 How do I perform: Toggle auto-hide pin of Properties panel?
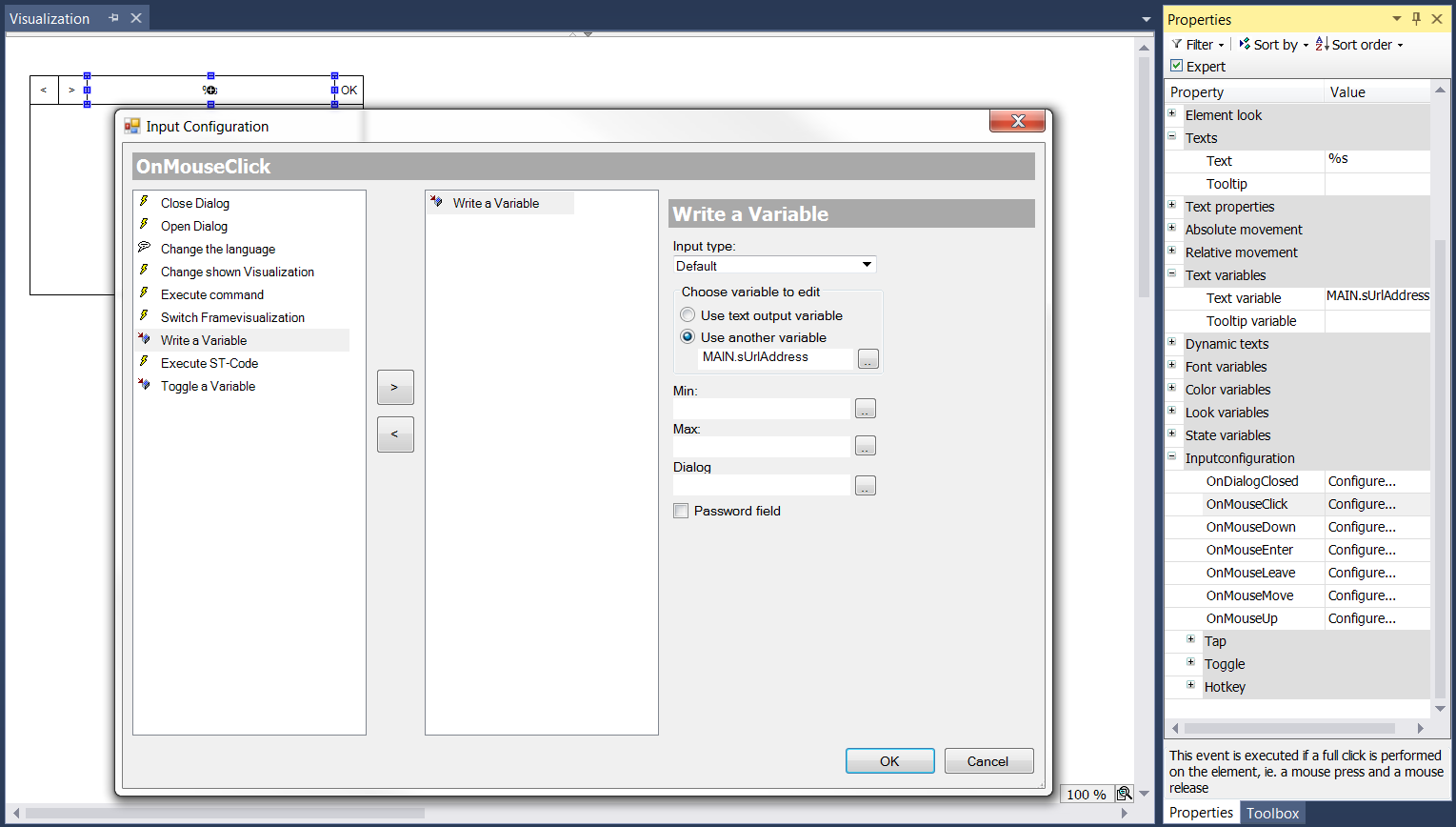pos(1416,19)
